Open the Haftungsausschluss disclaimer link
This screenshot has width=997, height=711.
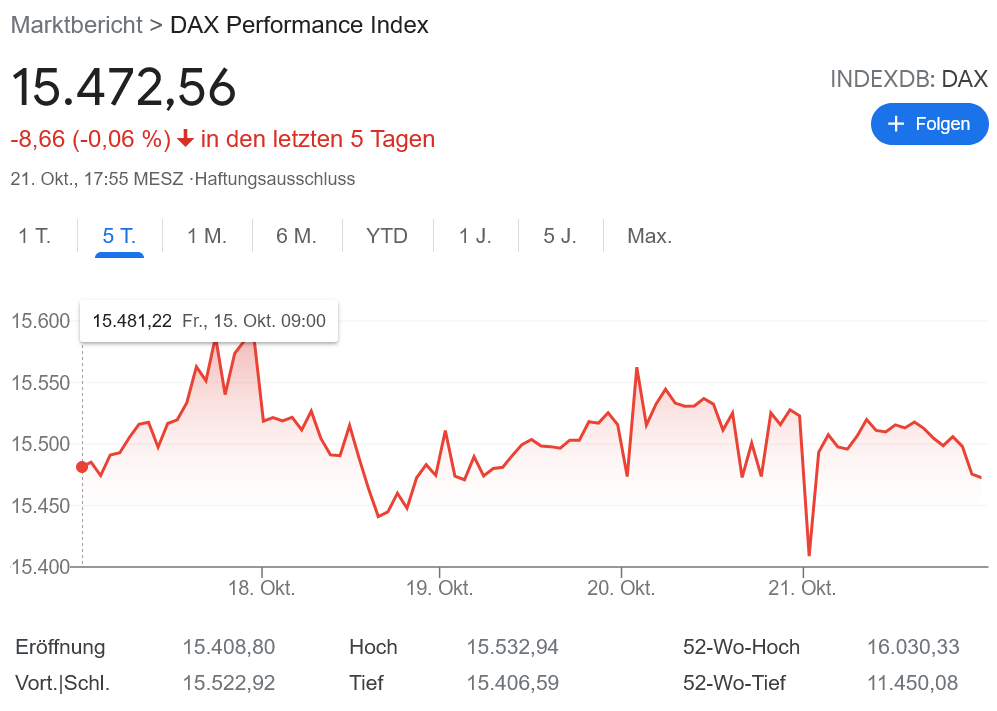(276, 179)
